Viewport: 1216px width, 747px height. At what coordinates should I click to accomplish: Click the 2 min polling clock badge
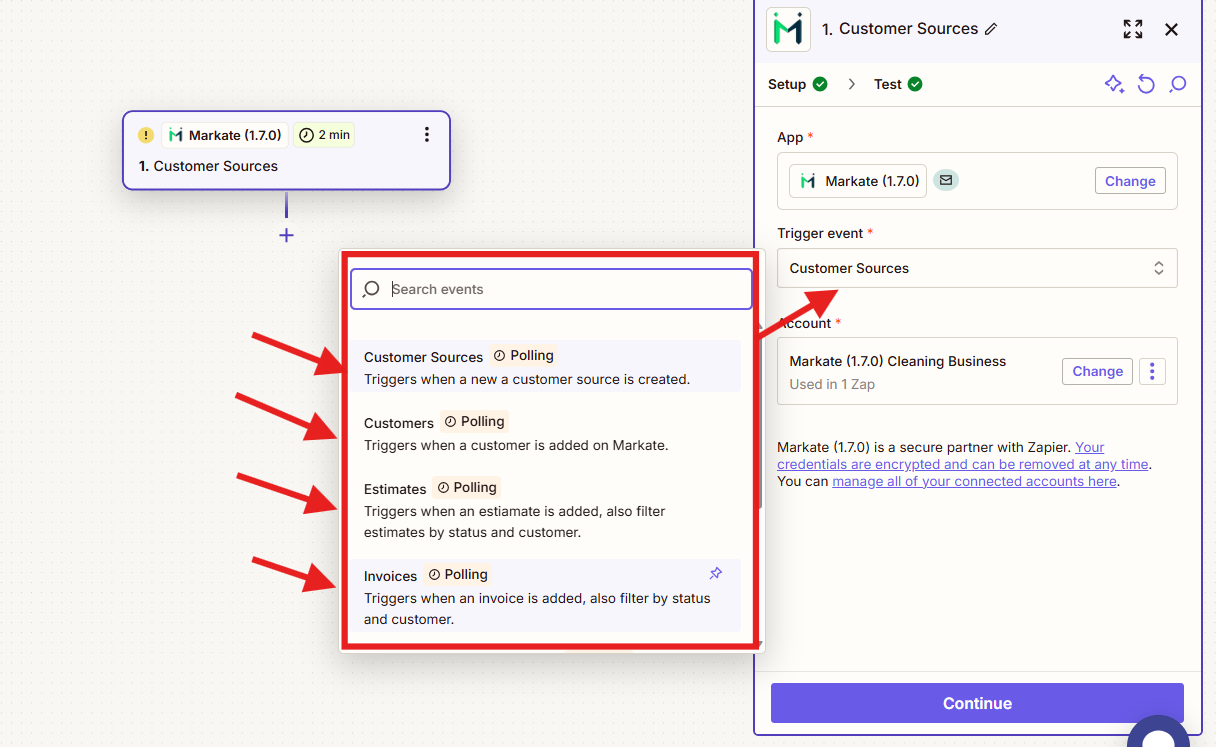pos(324,135)
